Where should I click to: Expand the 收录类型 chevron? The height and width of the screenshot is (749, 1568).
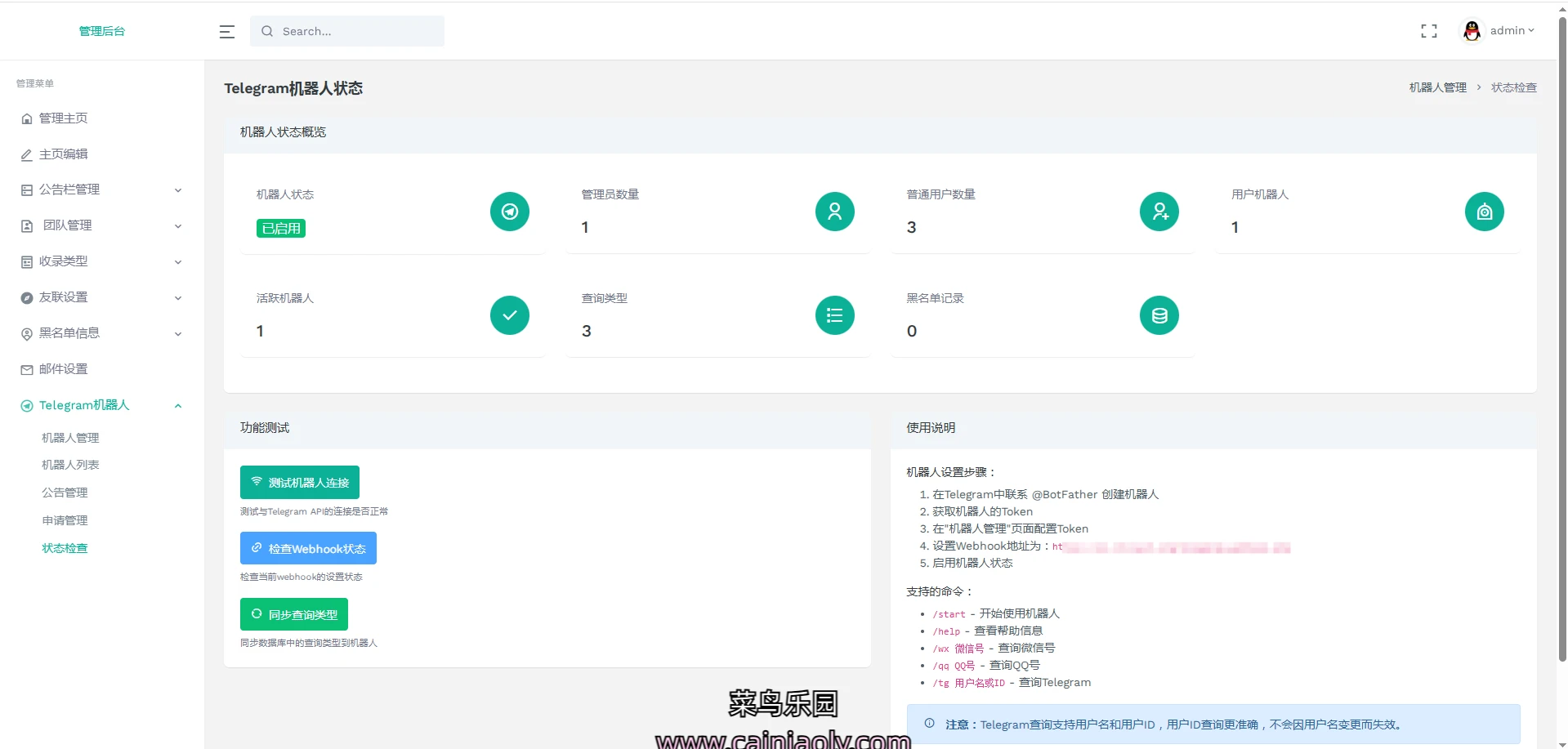pyautogui.click(x=178, y=262)
